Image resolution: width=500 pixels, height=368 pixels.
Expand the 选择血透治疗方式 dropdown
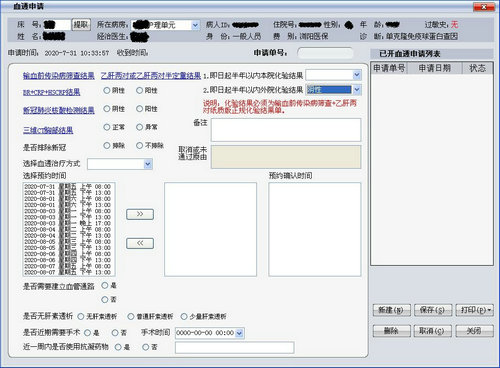(148, 164)
